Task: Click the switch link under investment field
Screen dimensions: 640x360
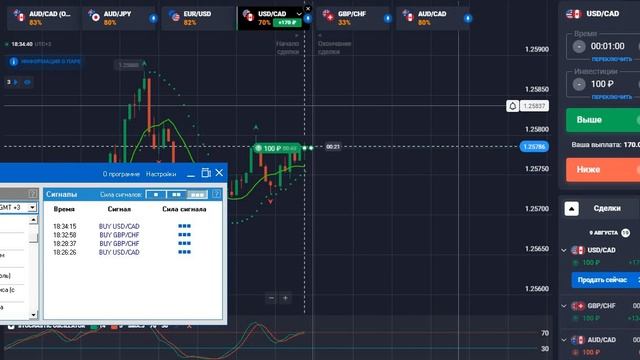Action: [x=611, y=97]
